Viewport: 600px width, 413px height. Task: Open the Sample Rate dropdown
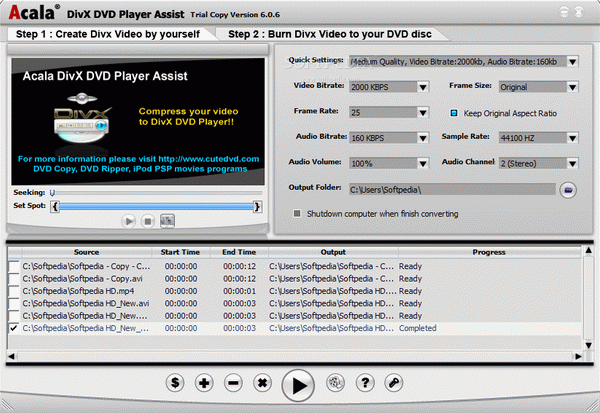click(572, 138)
